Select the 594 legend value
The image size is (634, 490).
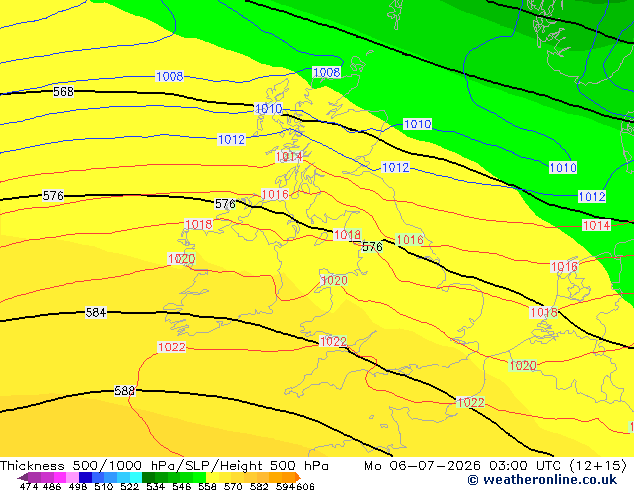285,486
